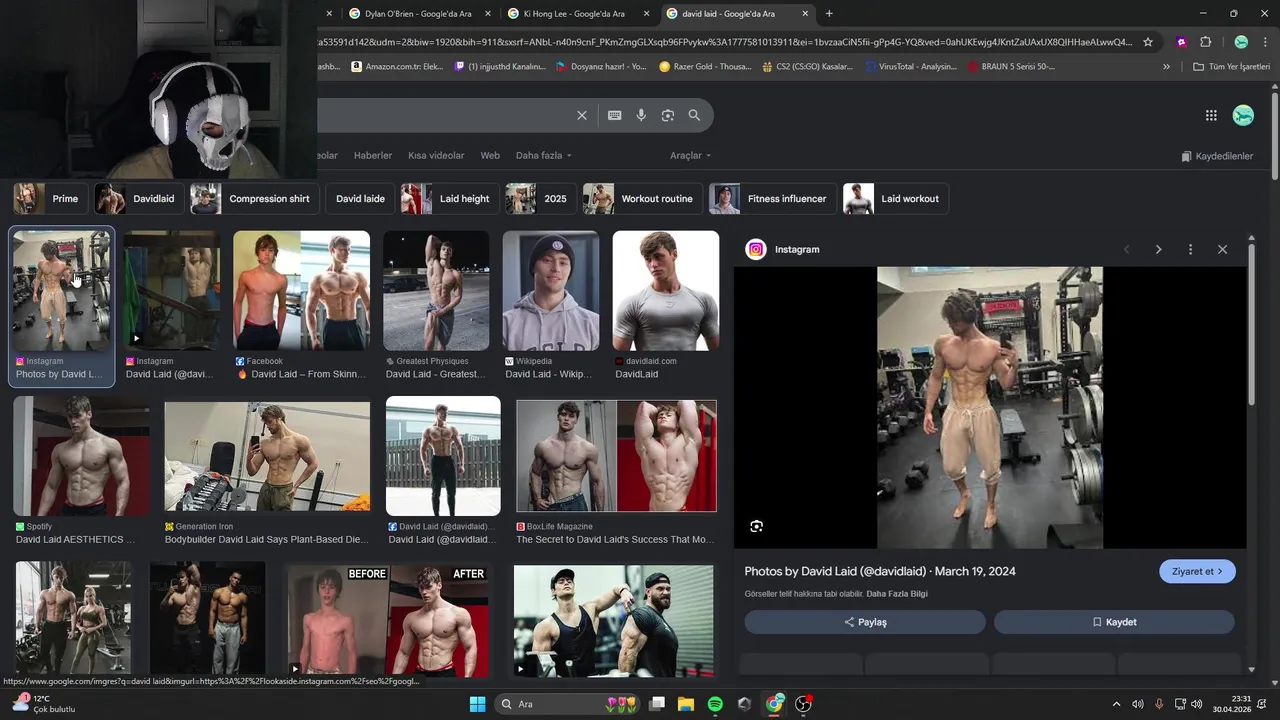Image resolution: width=1280 pixels, height=720 pixels.
Task: Open the BEFORE AFTER comparison thumbnail
Action: tap(388, 620)
